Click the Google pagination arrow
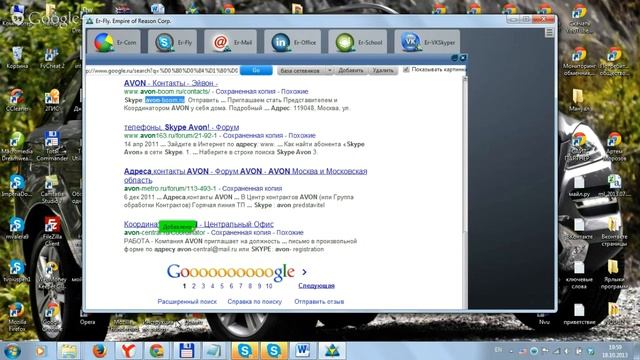The width and height of the screenshot is (640, 360). [x=304, y=271]
